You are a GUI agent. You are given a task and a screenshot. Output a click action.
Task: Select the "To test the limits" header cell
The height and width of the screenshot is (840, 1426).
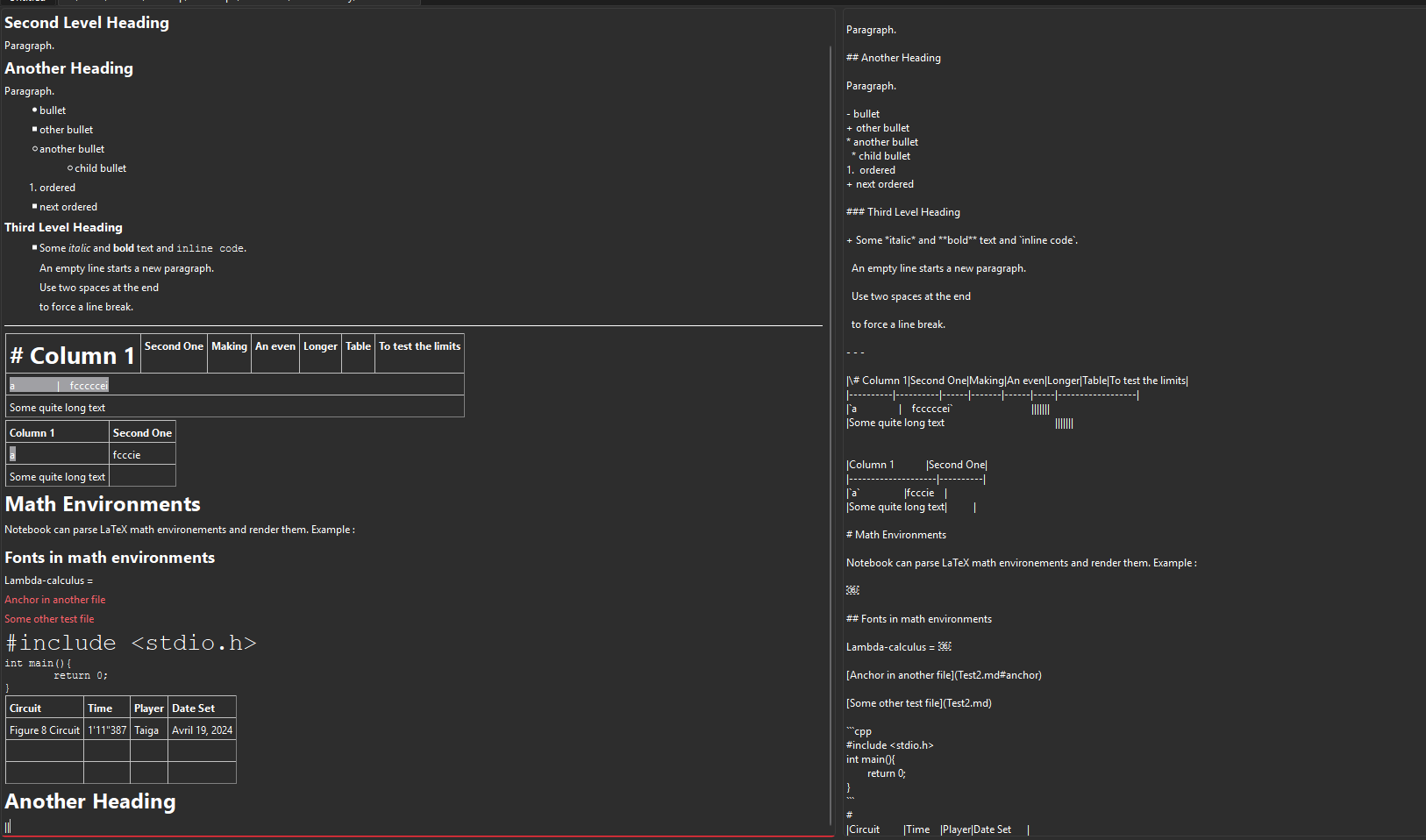(x=419, y=346)
